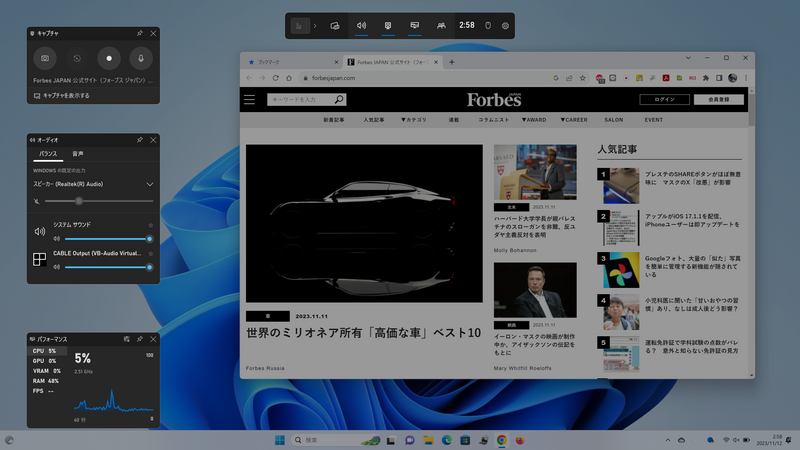Open Xbox Social widget icon

point(442,25)
